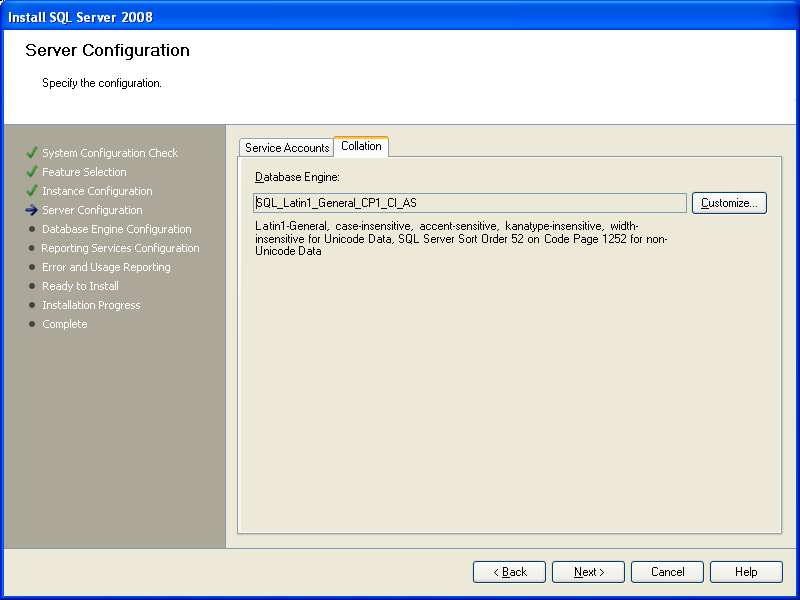Viewport: 800px width, 600px height.
Task: Click the Server Configuration current-step arrow
Action: 32,210
